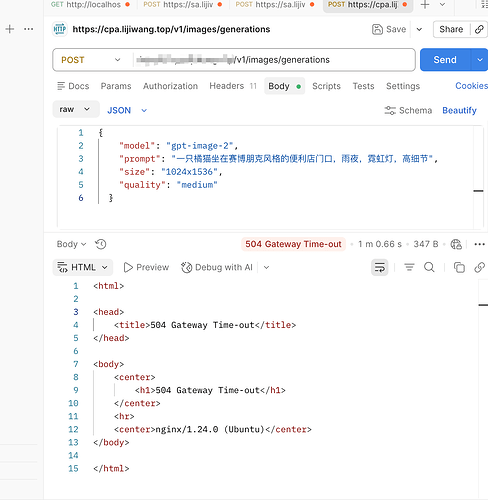This screenshot has height=500, width=488.
Task: Open Debug with AI
Action: pos(217,267)
